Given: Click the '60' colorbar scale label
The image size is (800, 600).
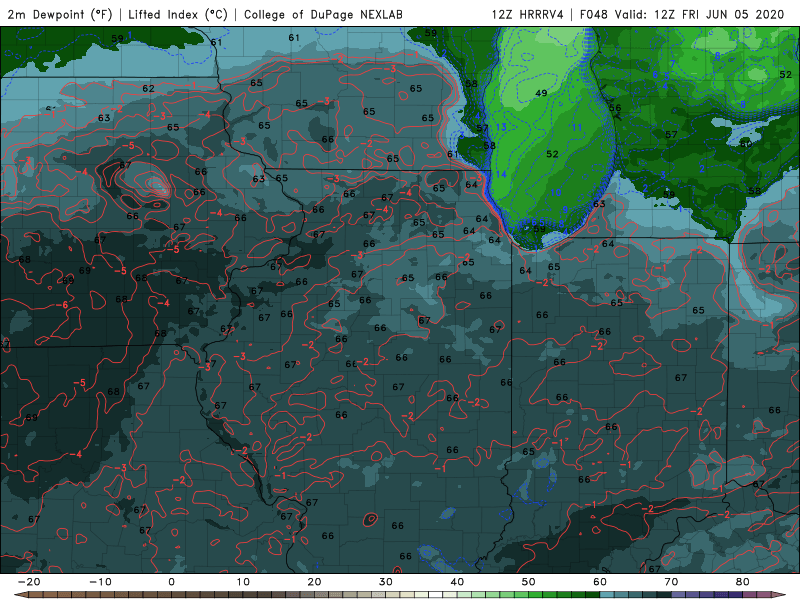Looking at the screenshot, I should (x=600, y=582).
